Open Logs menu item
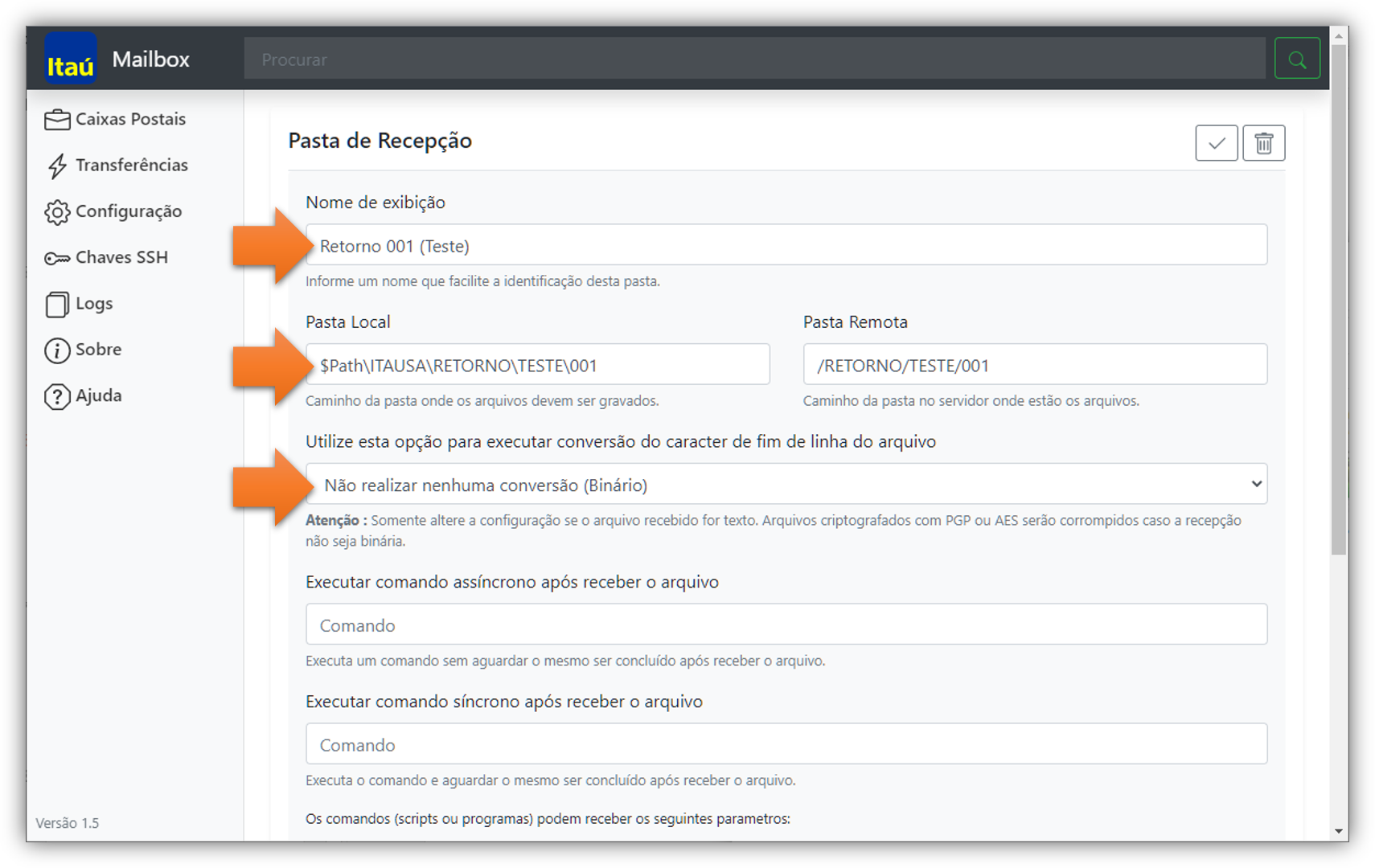Screen dimensions: 1375x868 79,304
